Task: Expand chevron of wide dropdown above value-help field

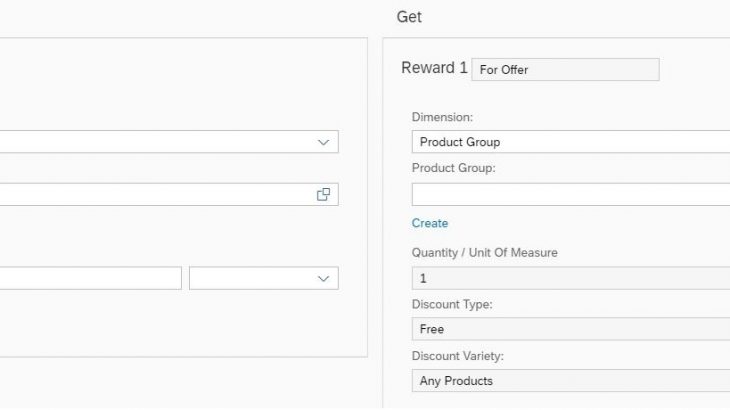Action: (323, 142)
